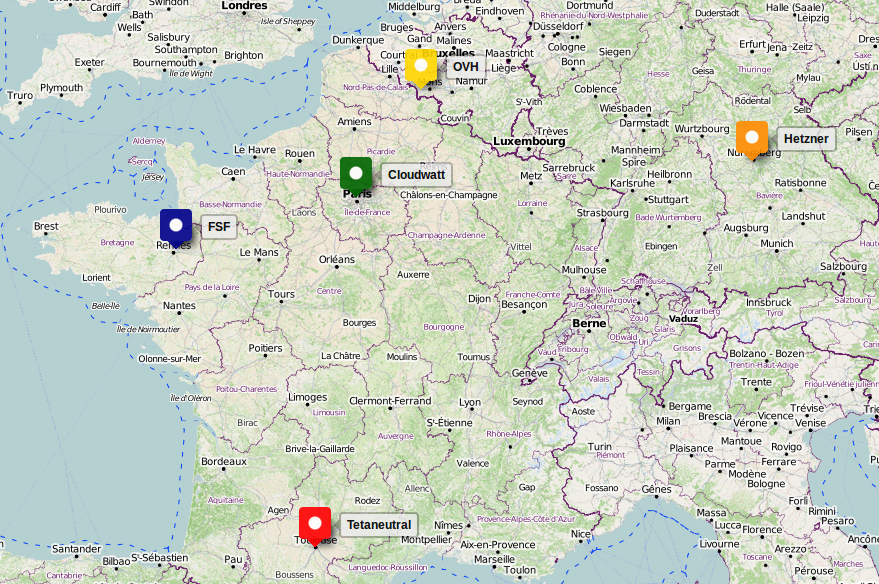Open the Tetaneutral marker label

tap(379, 525)
